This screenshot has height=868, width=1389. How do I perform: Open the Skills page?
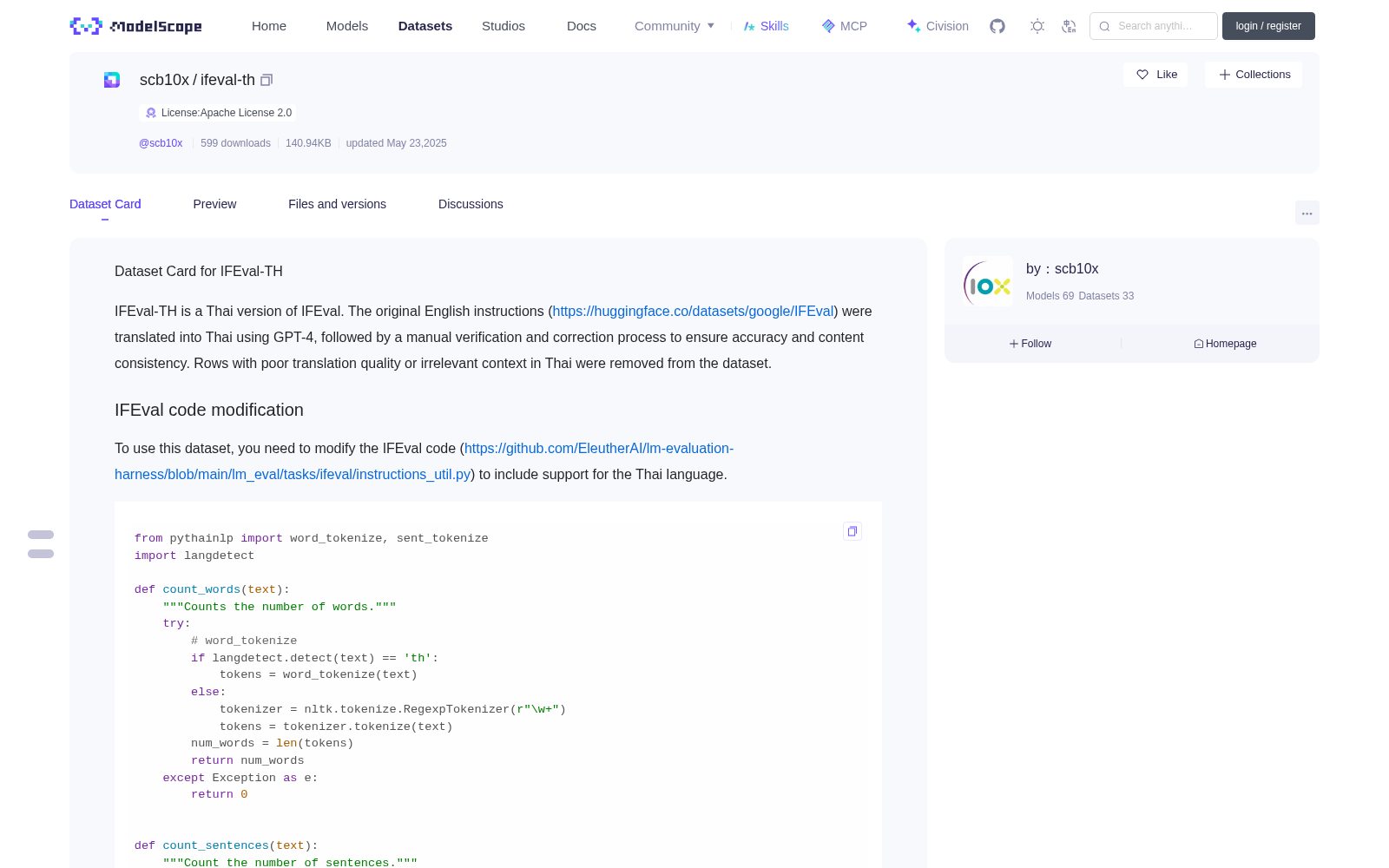pyautogui.click(x=767, y=26)
